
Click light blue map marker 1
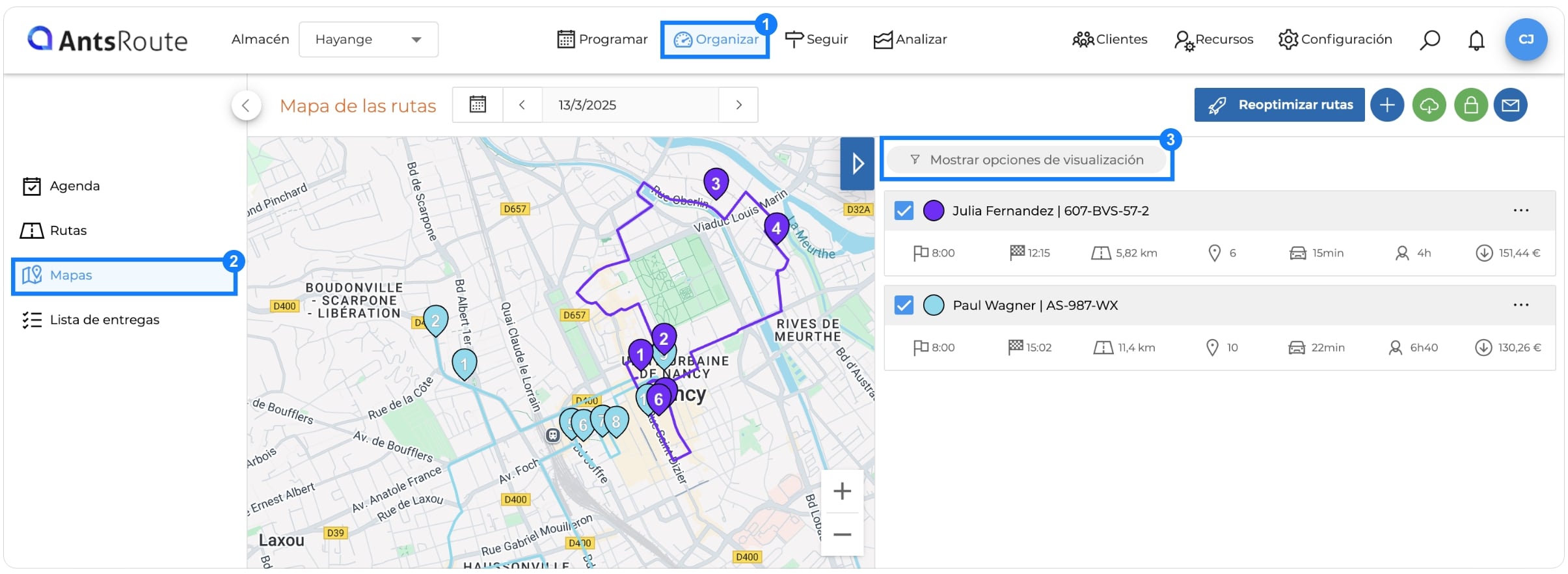click(464, 364)
